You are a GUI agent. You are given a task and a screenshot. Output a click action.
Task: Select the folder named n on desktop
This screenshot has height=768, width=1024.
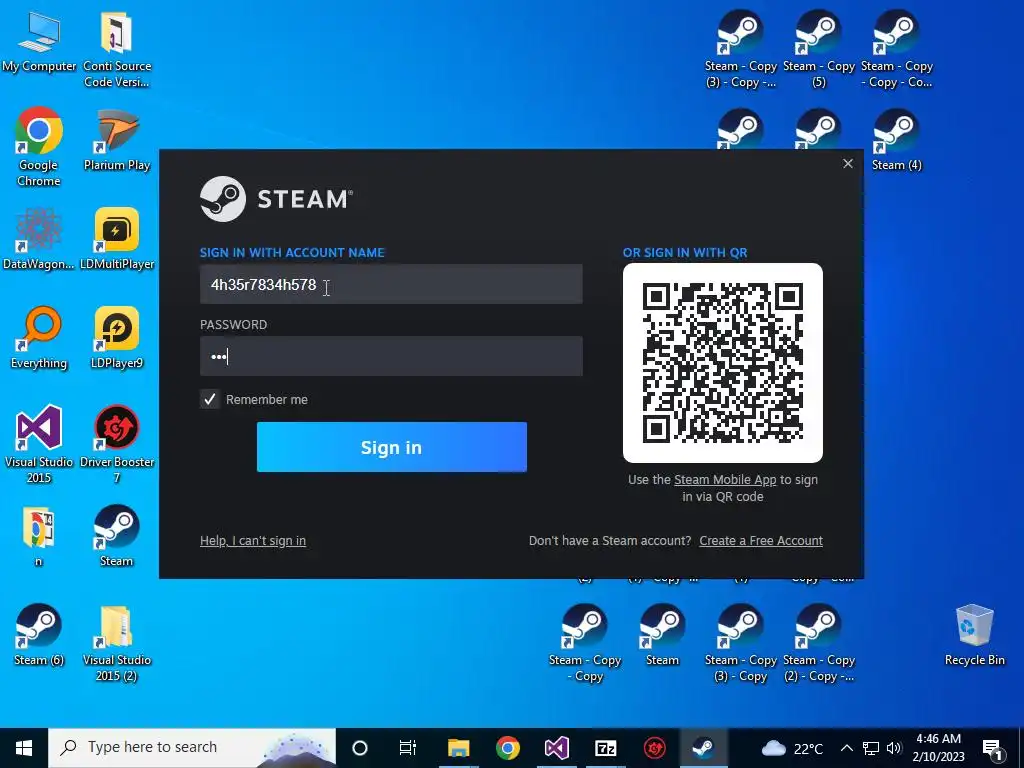coord(39,536)
